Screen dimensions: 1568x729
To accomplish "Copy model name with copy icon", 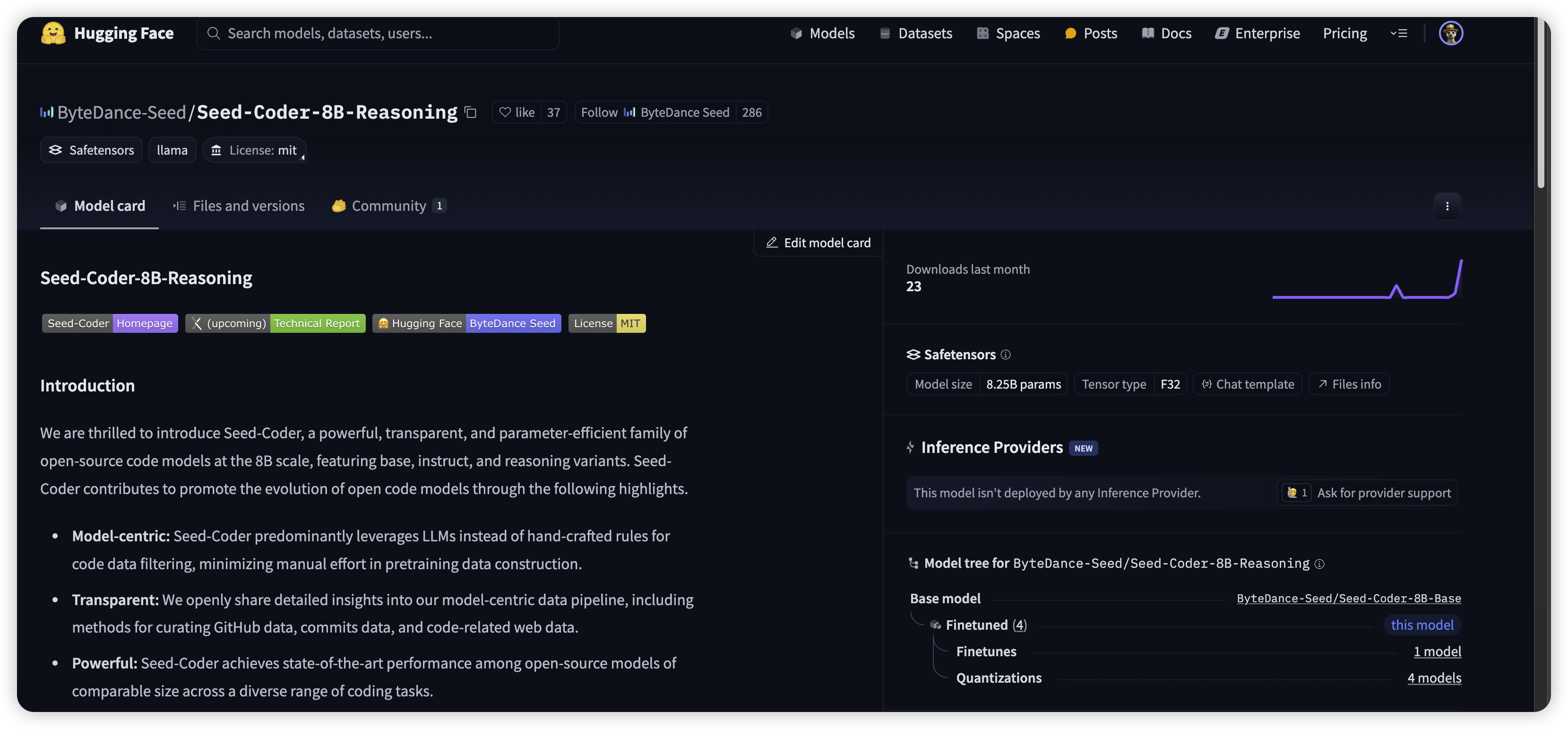I will (471, 112).
